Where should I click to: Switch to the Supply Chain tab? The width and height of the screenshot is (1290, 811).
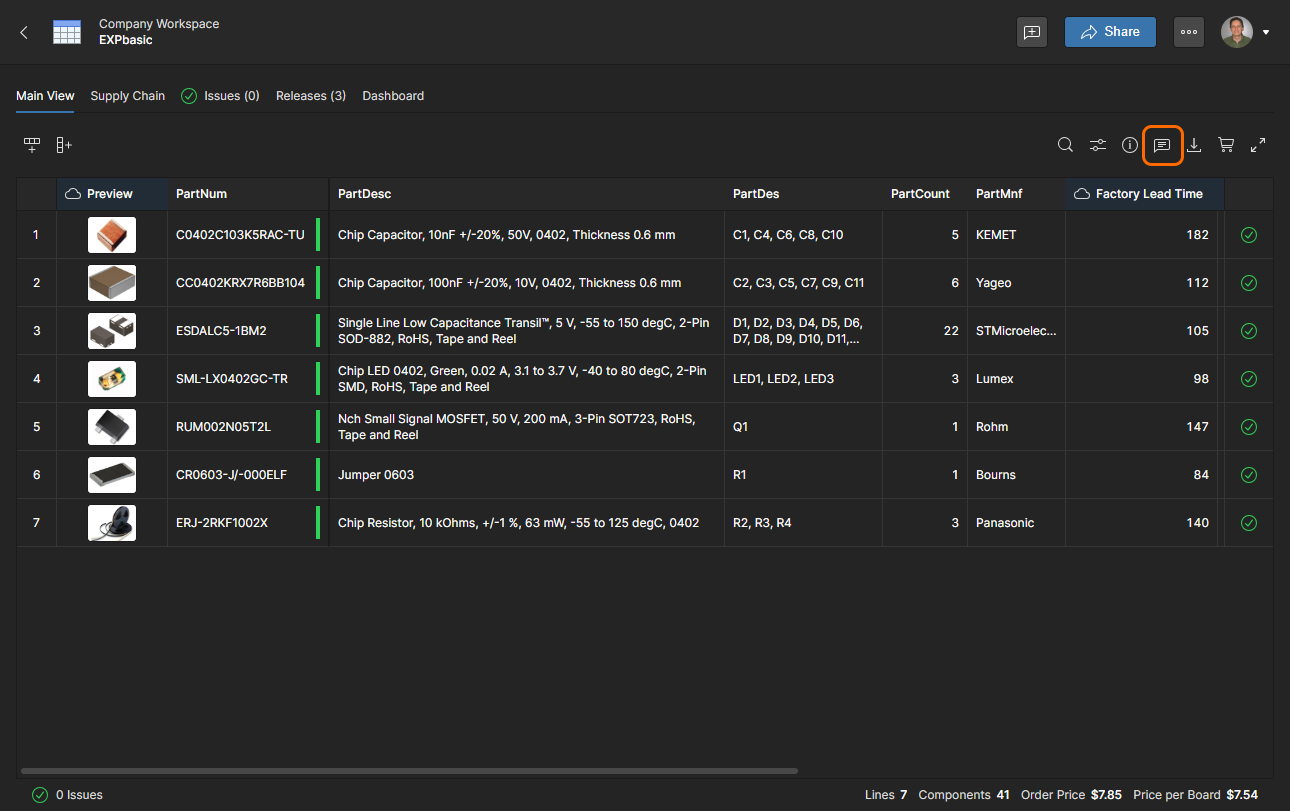(x=128, y=96)
